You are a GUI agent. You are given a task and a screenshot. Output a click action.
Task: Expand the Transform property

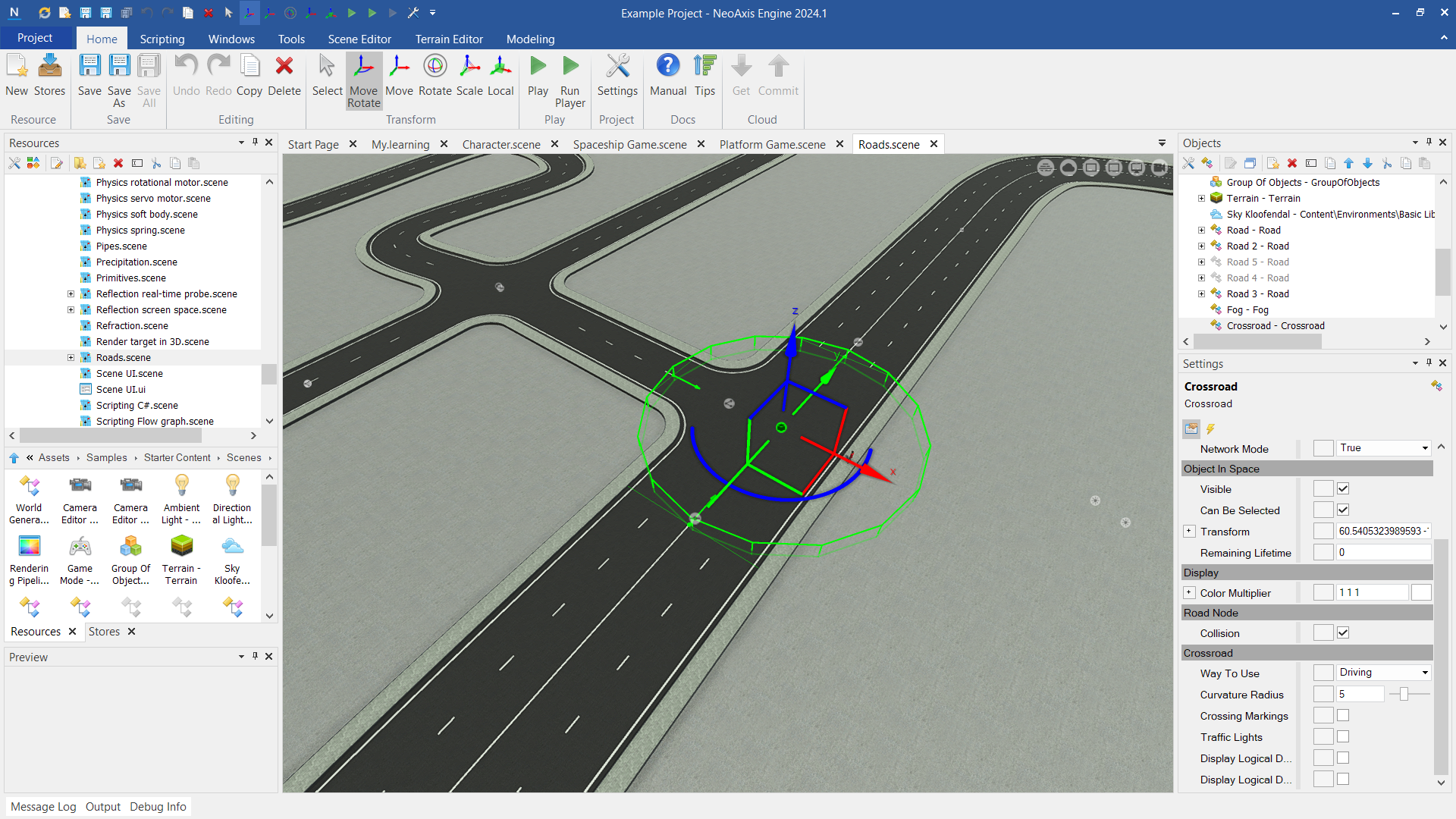tap(1189, 532)
